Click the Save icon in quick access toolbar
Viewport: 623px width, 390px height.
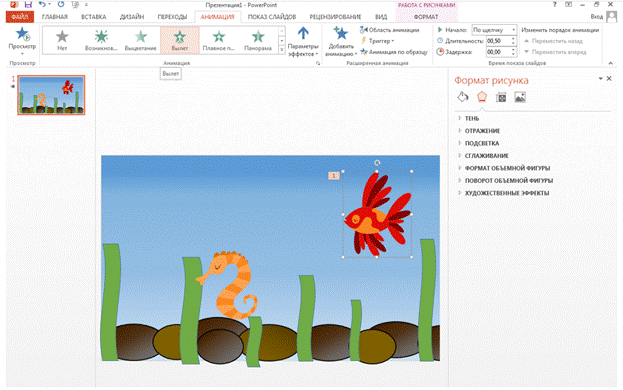pos(28,5)
